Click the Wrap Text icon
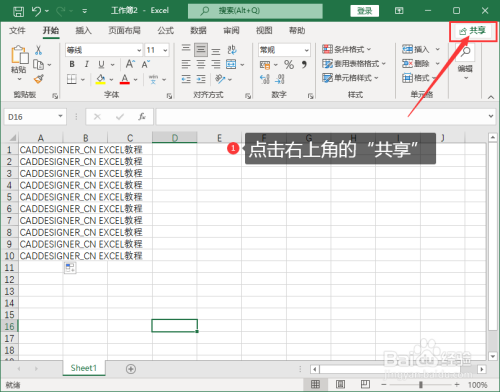The height and width of the screenshot is (392, 500). 232,50
